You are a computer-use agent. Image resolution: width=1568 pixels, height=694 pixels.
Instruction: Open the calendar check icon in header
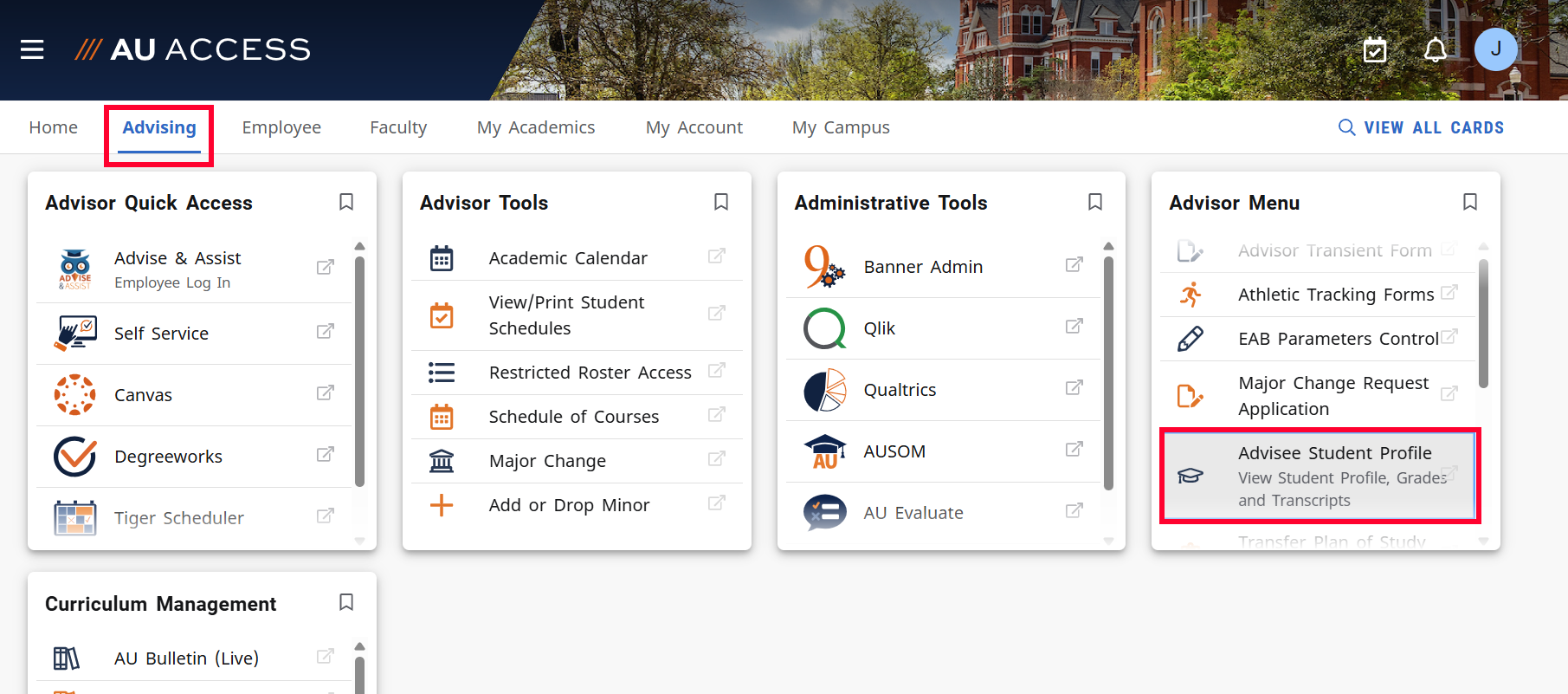(1375, 50)
